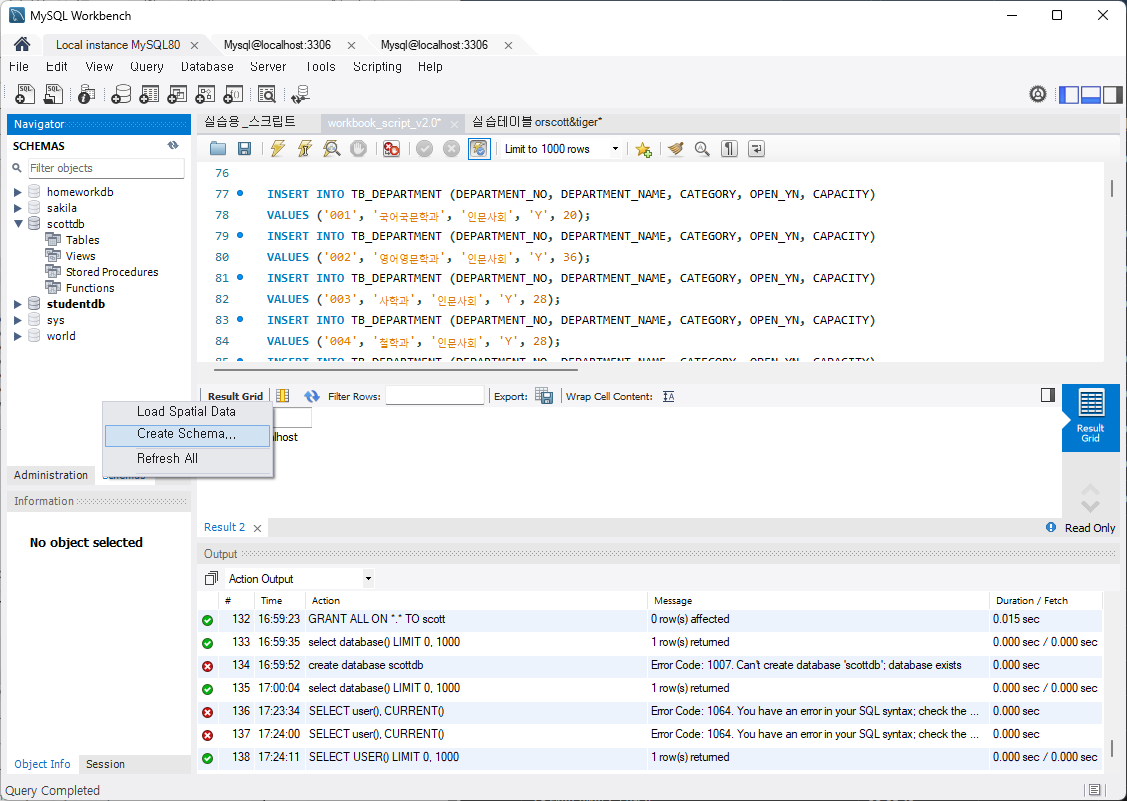Beautify query broom icon
The image size is (1127, 801).
tap(676, 149)
